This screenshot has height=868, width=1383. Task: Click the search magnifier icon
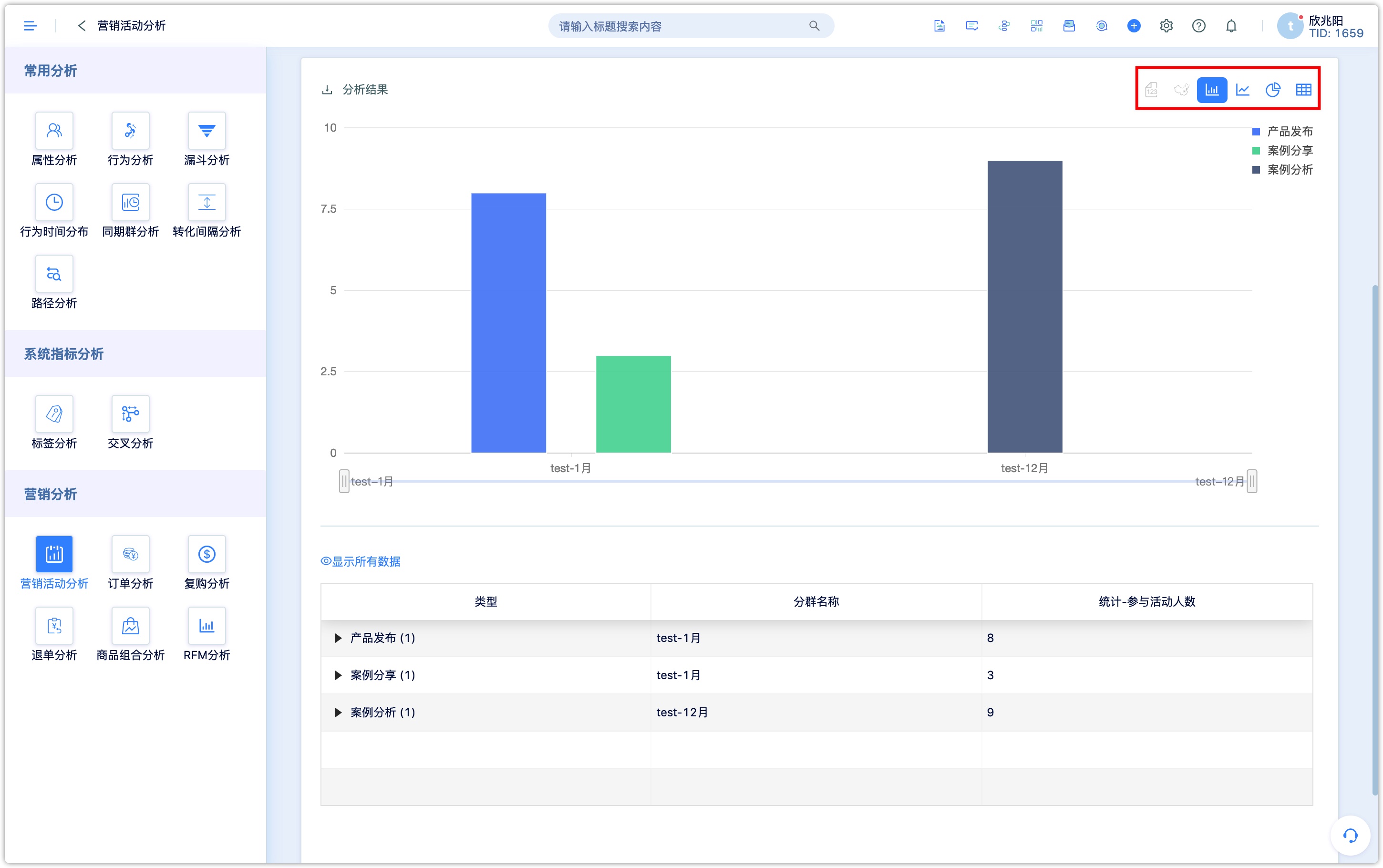tap(814, 26)
